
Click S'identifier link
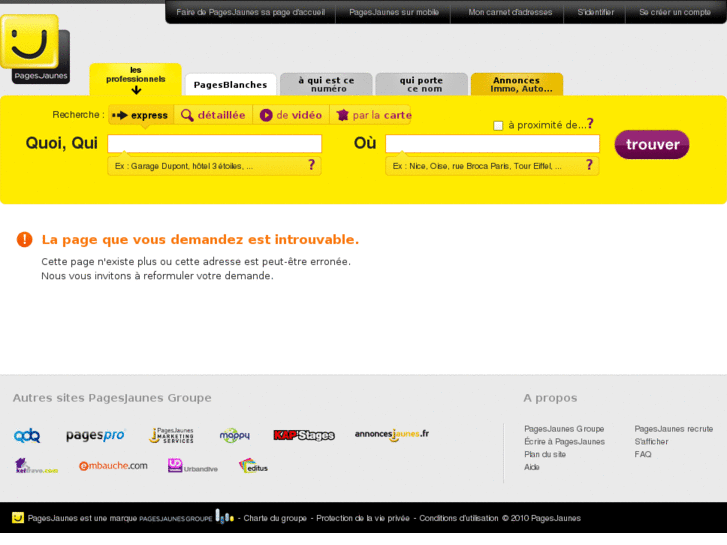tap(596, 12)
